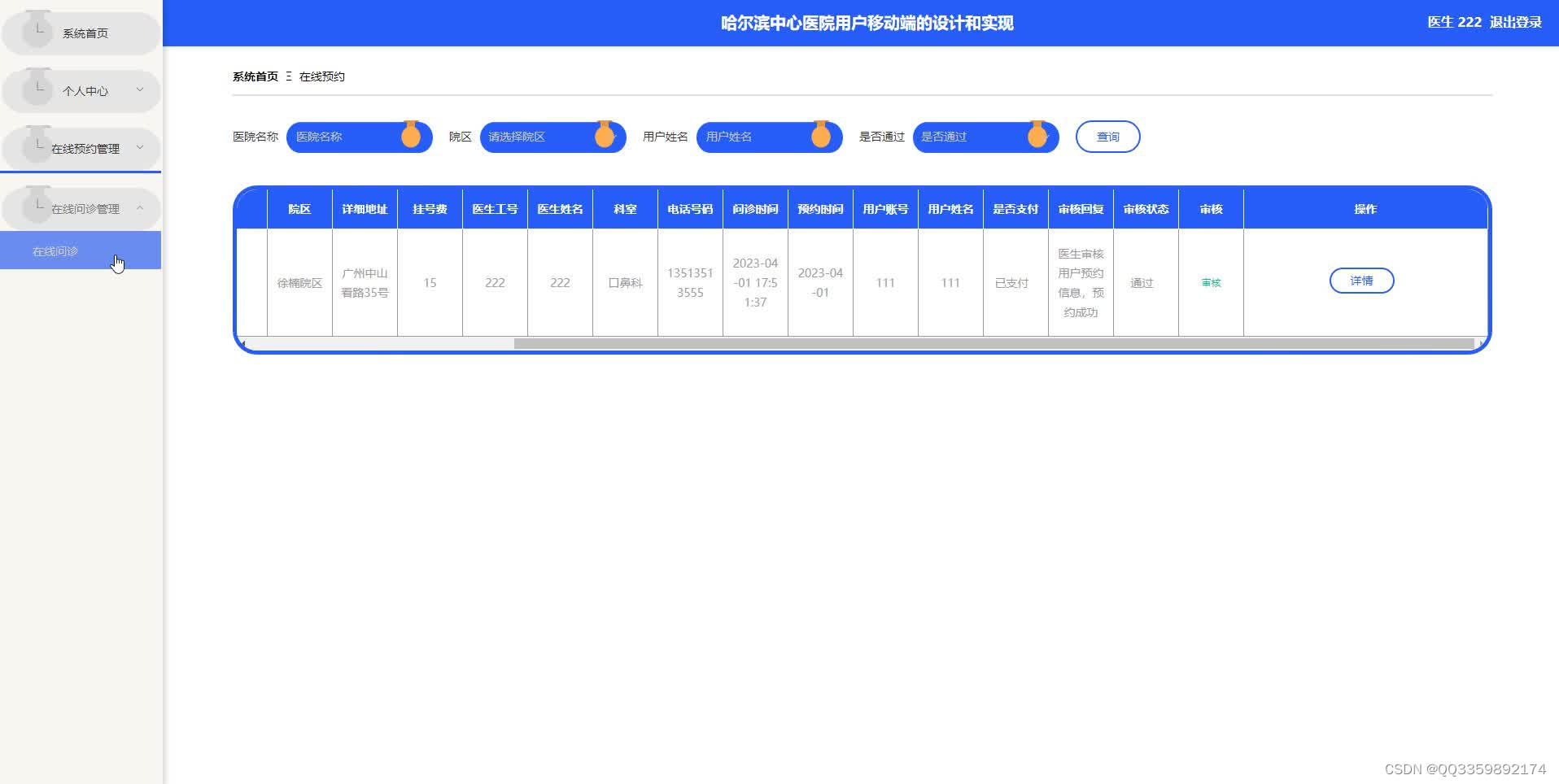Click the 审核状态 column header
The width and height of the screenshot is (1559, 784).
(1146, 209)
